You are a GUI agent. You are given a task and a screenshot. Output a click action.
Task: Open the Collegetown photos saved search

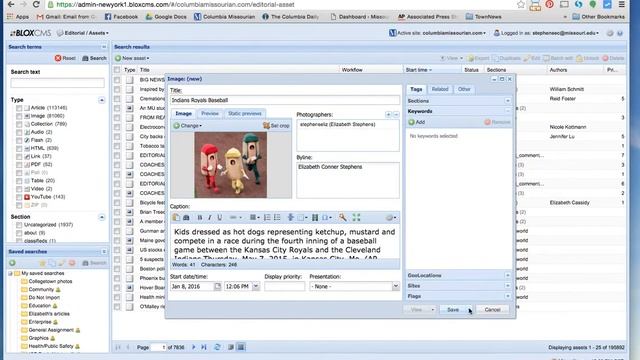pyautogui.click(x=50, y=282)
